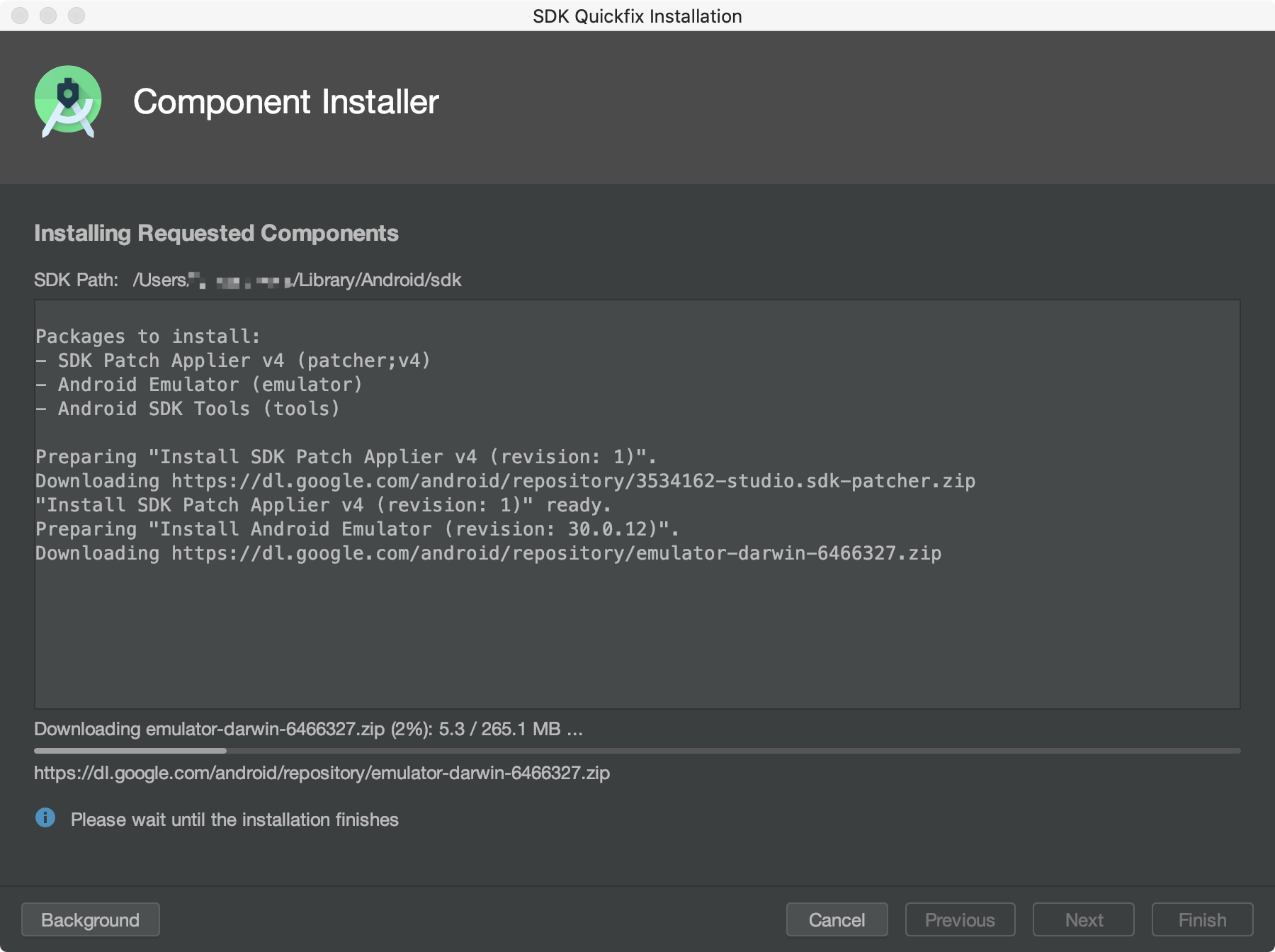Screen dimensions: 1275x952
Task: Click the disabled Next button
Action: click(1084, 919)
